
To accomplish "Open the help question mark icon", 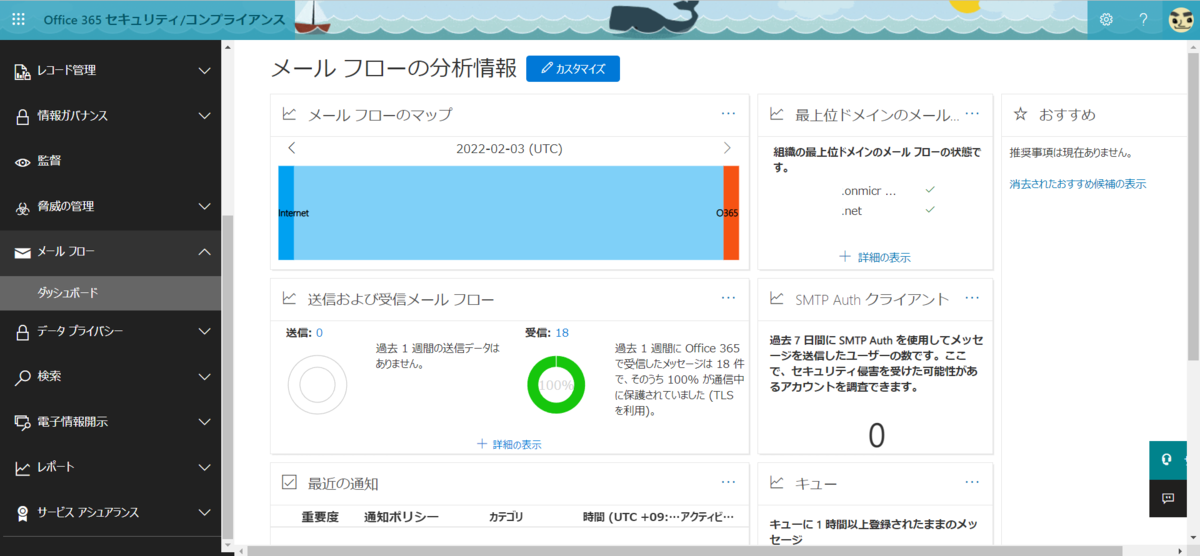I will (1143, 19).
